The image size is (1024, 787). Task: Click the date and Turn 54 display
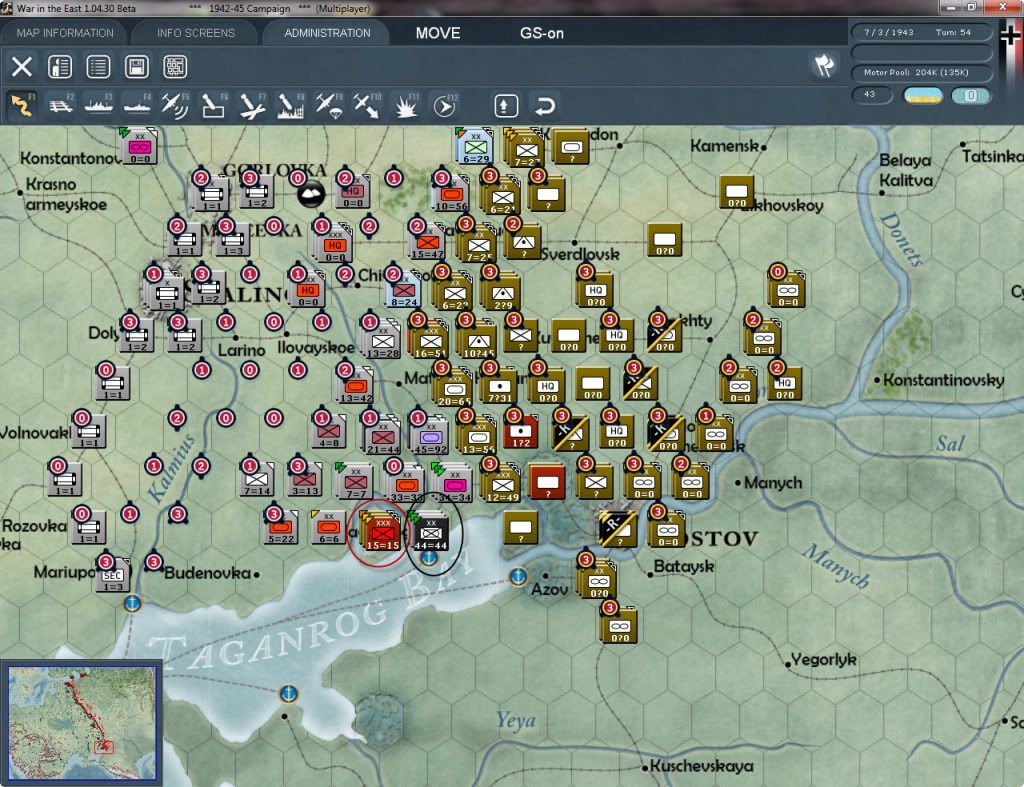(920, 32)
